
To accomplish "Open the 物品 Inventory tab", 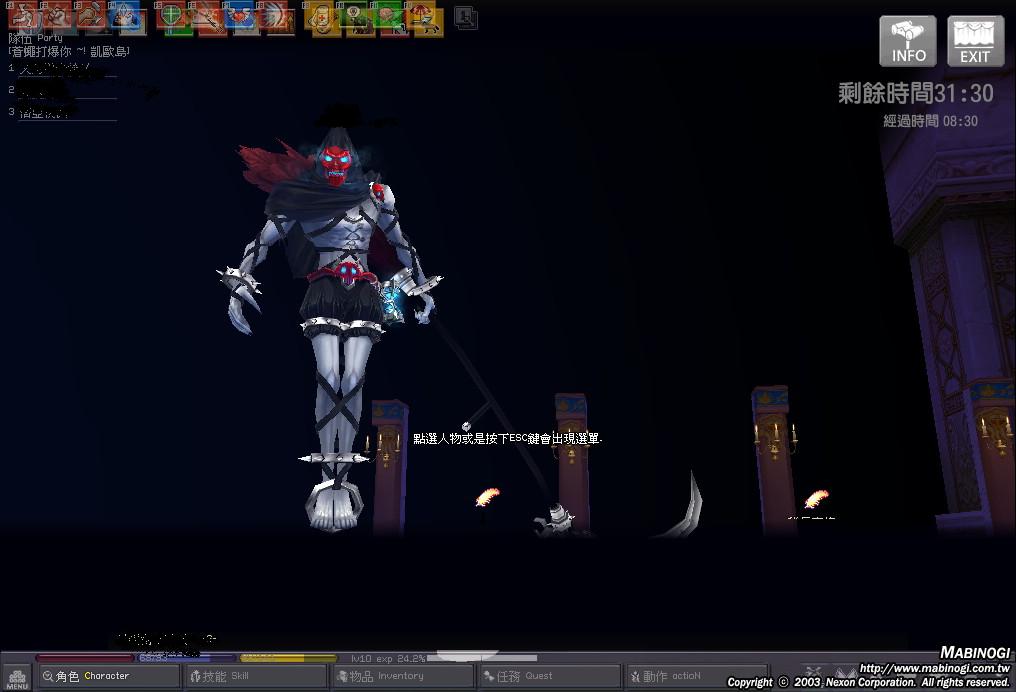I will (x=403, y=677).
